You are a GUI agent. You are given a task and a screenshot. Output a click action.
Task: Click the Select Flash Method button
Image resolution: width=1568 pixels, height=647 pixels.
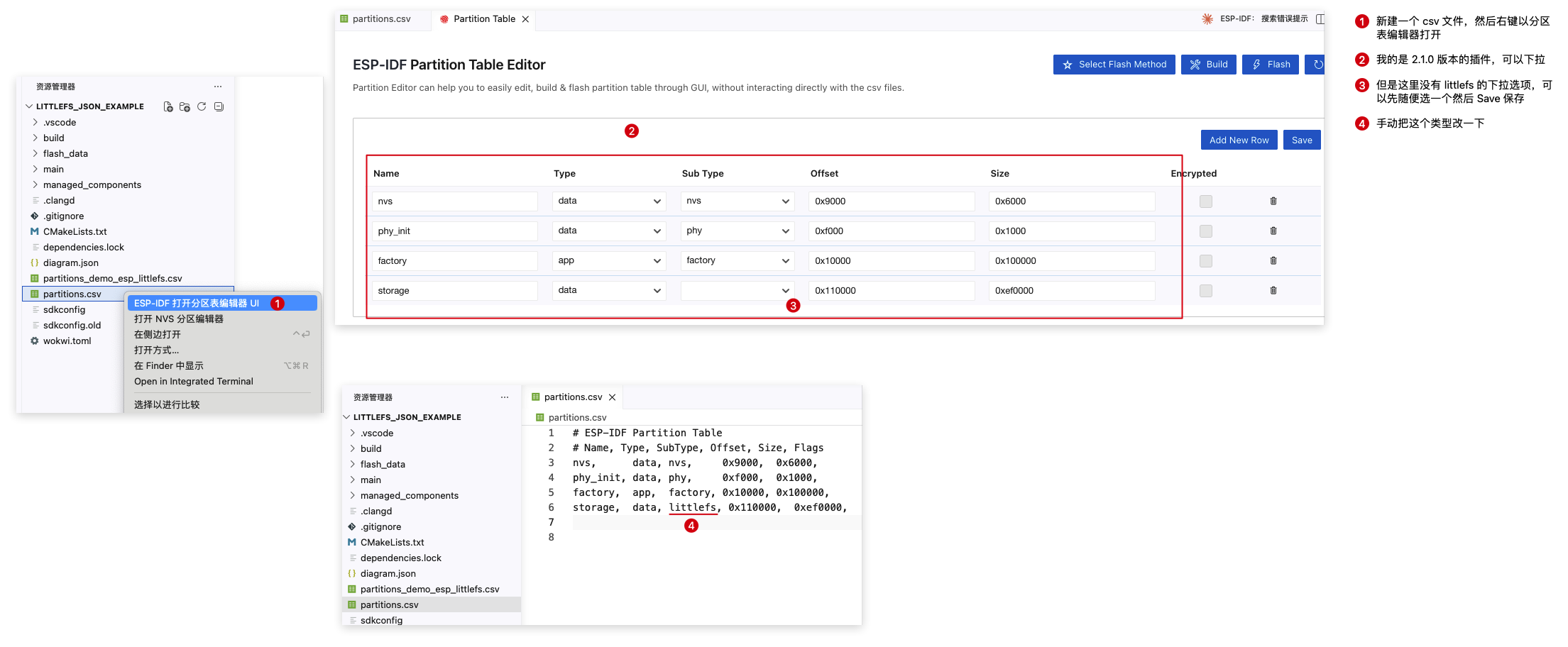pos(1114,65)
